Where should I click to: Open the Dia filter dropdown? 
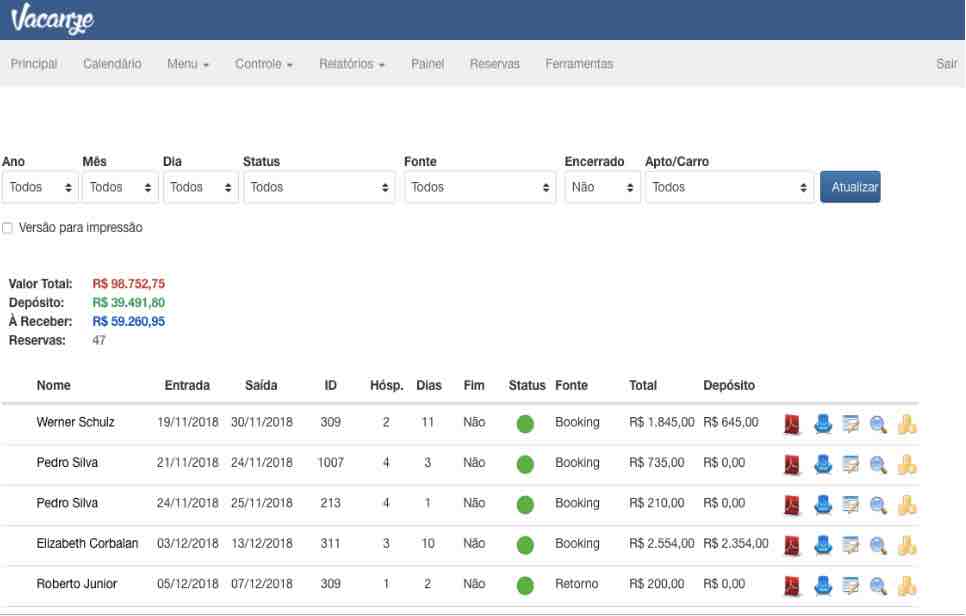click(x=201, y=187)
